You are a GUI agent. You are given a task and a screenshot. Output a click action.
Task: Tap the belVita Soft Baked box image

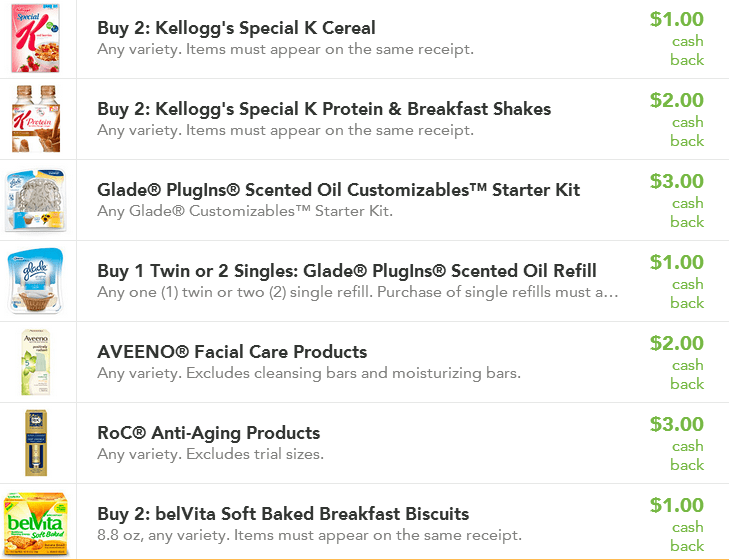36,524
